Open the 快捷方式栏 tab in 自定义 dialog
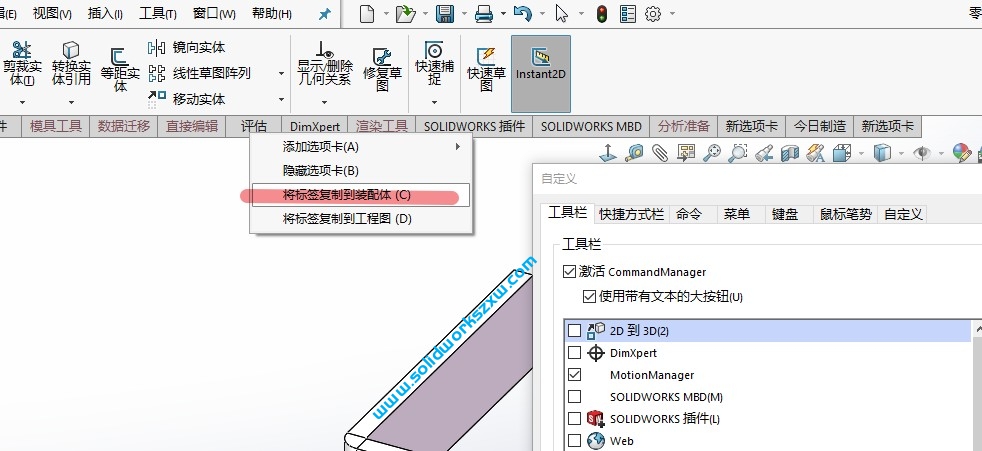Image resolution: width=982 pixels, height=451 pixels. pos(631,214)
